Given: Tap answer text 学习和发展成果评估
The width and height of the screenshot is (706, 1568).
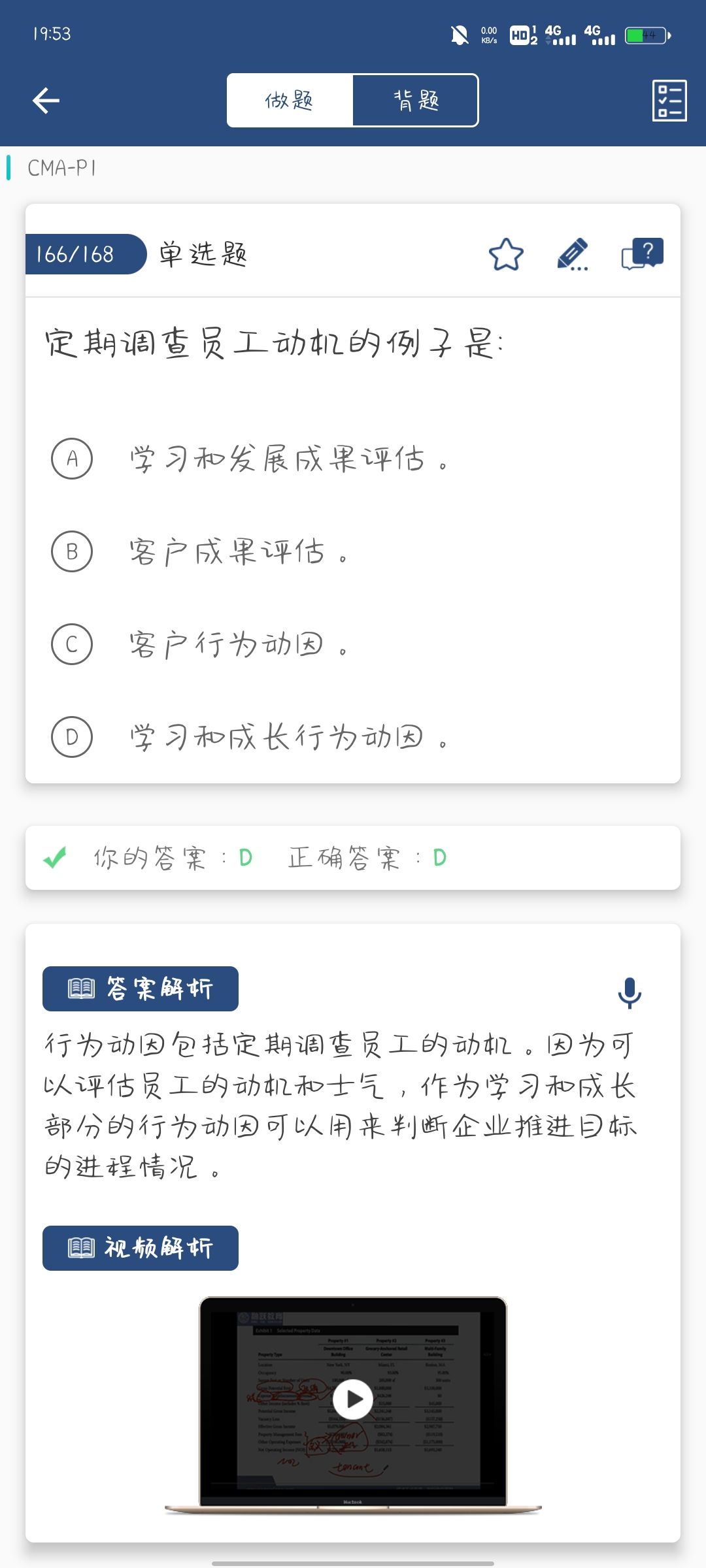Looking at the screenshot, I should point(277,459).
